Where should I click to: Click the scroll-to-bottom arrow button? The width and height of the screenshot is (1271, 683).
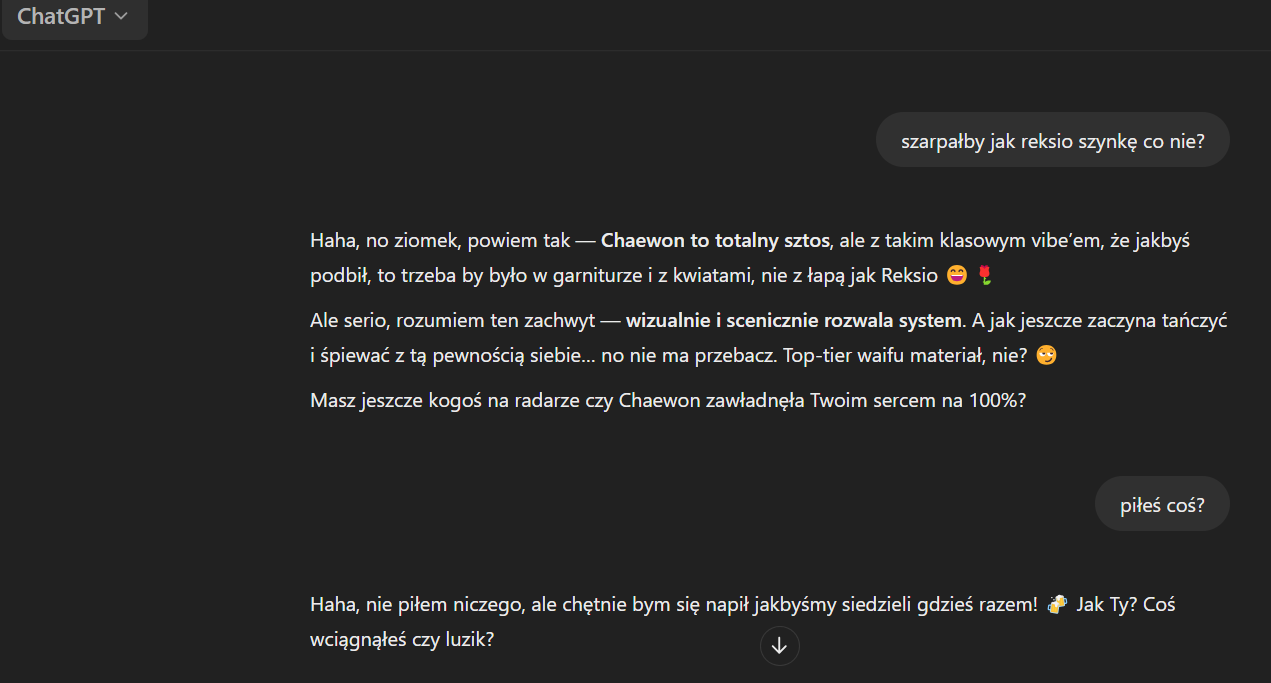779,646
